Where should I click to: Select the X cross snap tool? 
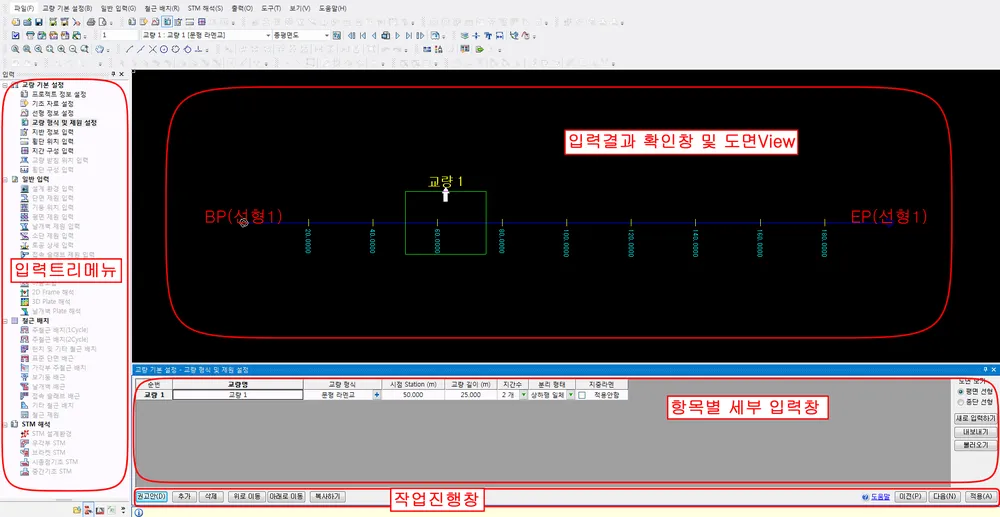tap(152, 49)
